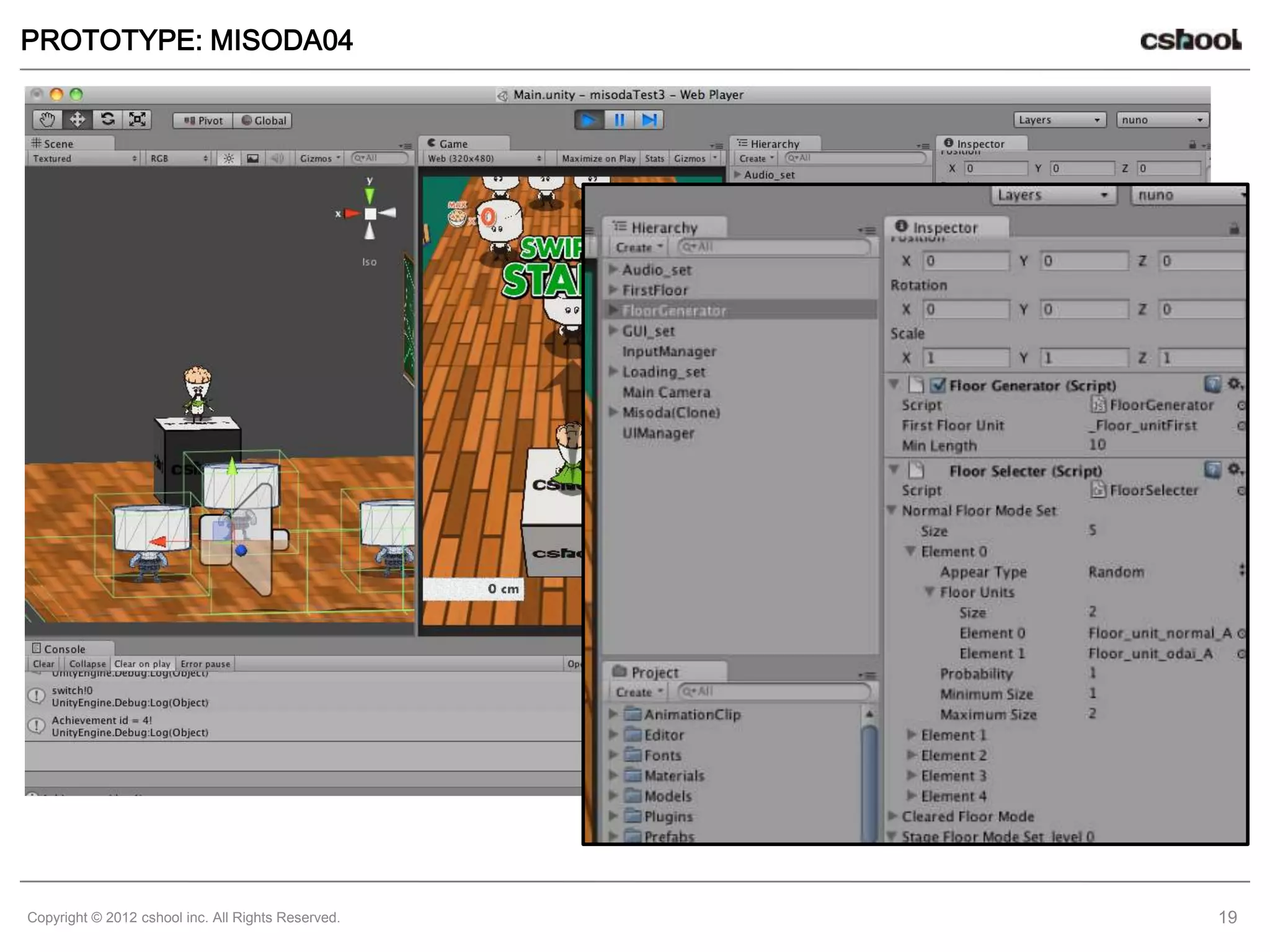Toggle the scene audio speaker icon

(277, 159)
